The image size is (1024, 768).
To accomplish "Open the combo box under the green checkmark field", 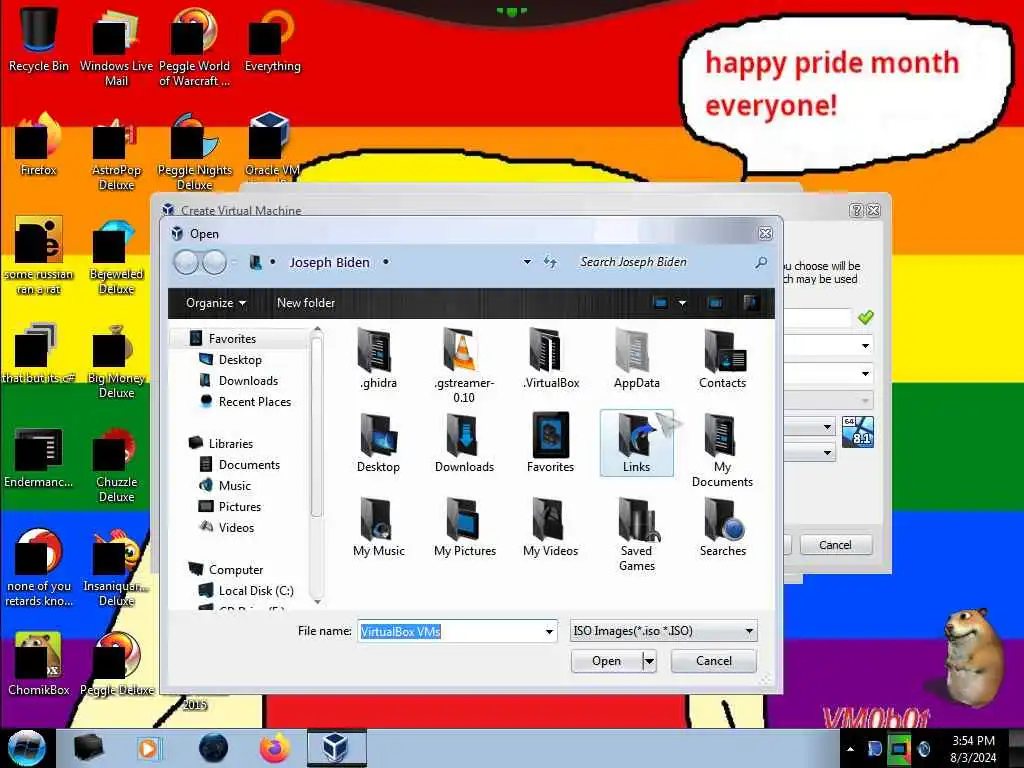I will (865, 345).
